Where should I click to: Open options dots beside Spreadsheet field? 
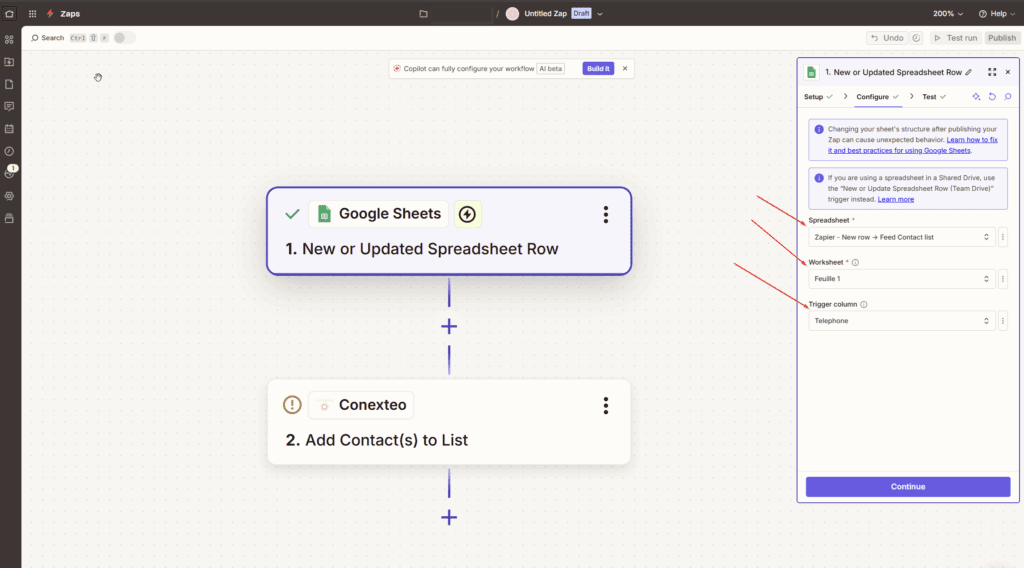click(x=1003, y=237)
